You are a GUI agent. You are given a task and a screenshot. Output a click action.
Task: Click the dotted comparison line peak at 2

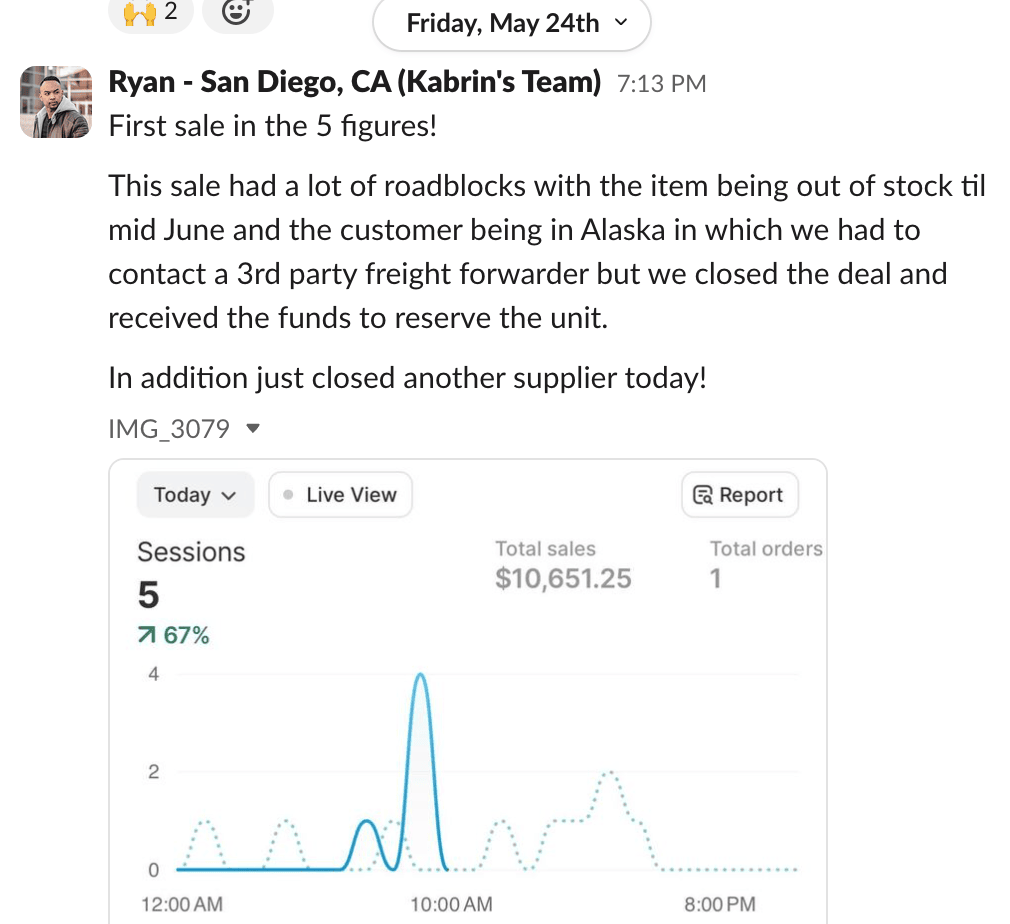[x=607, y=773]
